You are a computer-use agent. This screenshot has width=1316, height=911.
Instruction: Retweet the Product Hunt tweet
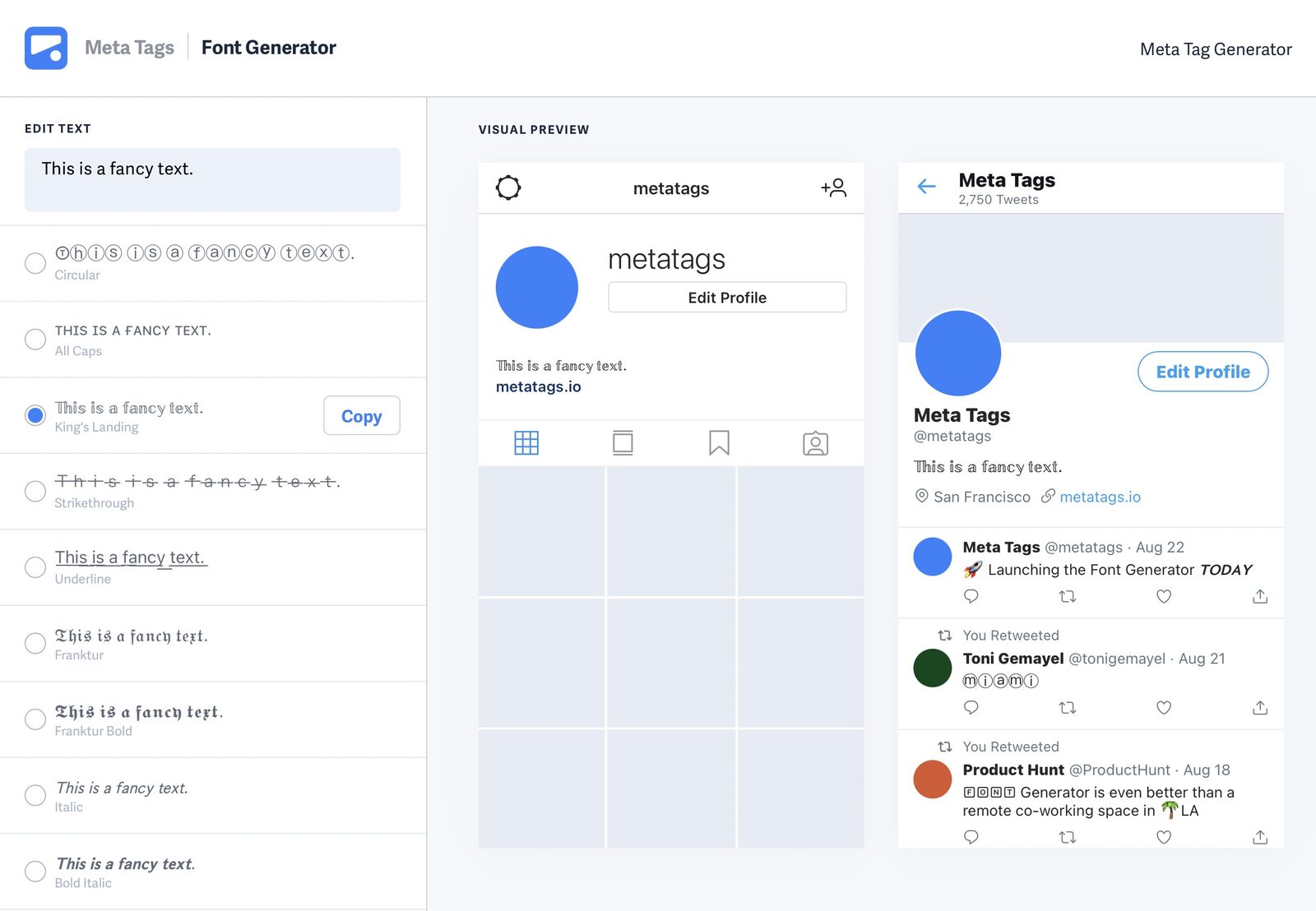1068,837
